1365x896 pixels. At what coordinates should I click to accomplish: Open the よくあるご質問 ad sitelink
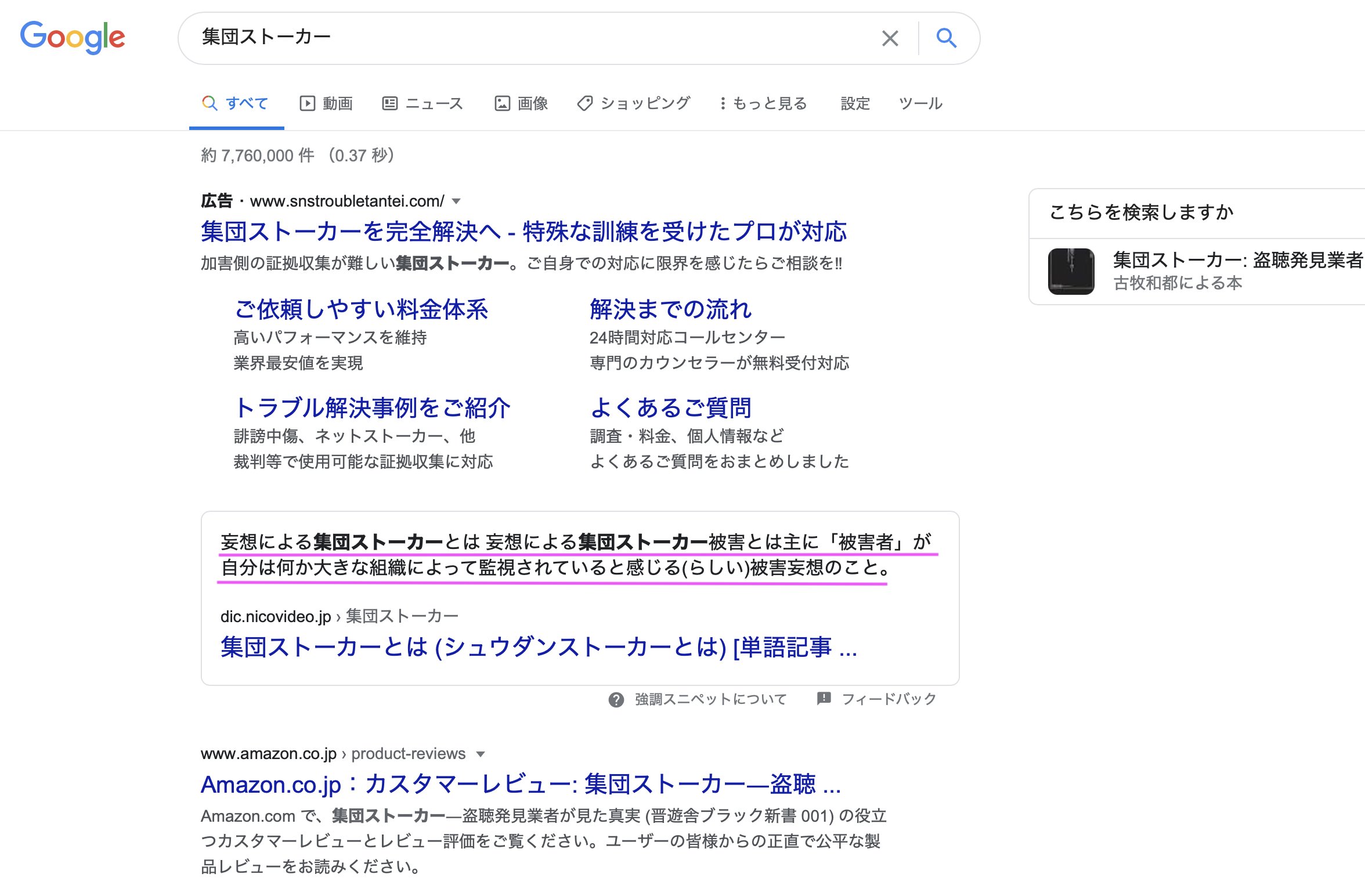click(670, 408)
